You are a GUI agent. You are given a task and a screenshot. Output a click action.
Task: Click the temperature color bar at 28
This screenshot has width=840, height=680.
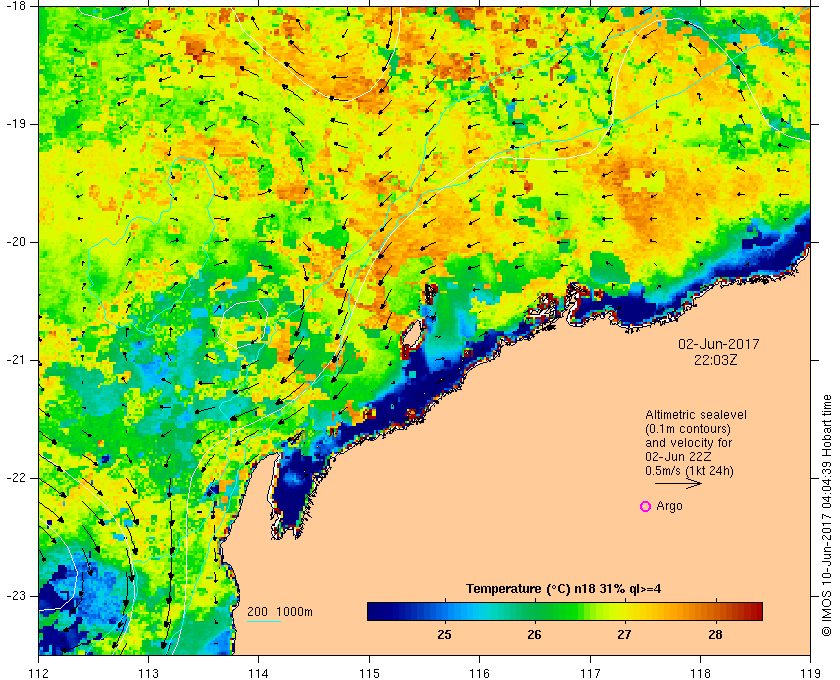pyautogui.click(x=715, y=611)
